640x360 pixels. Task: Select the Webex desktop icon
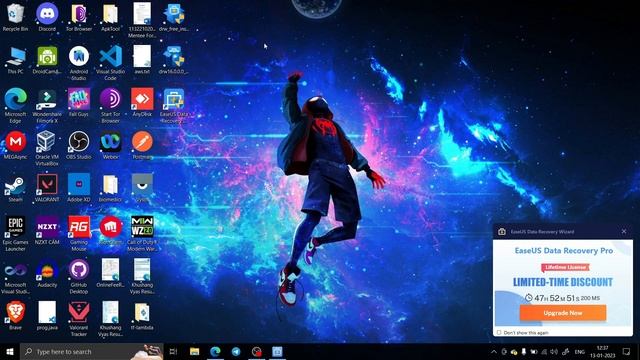(x=111, y=145)
